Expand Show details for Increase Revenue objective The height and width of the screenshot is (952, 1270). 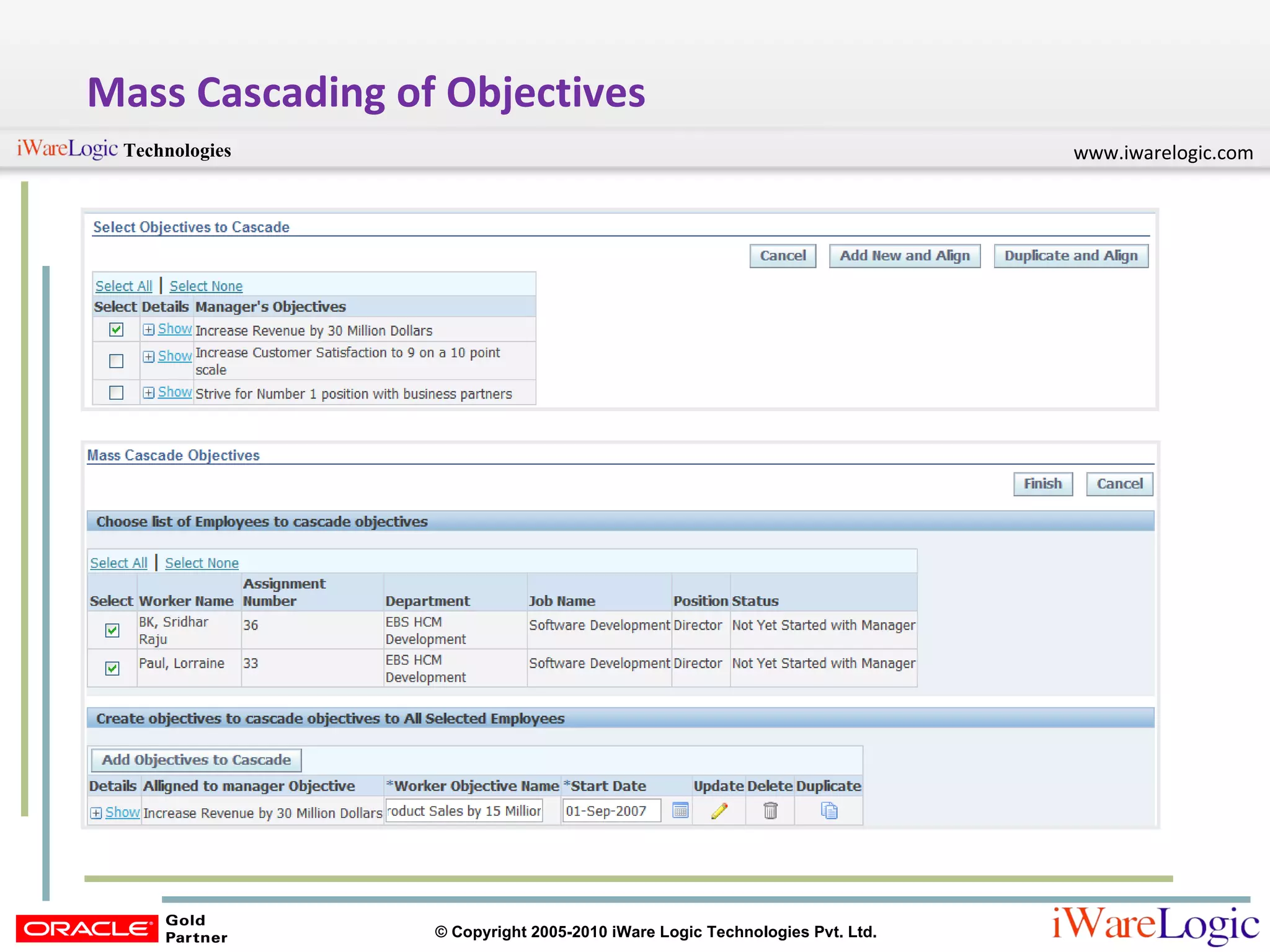(x=167, y=329)
